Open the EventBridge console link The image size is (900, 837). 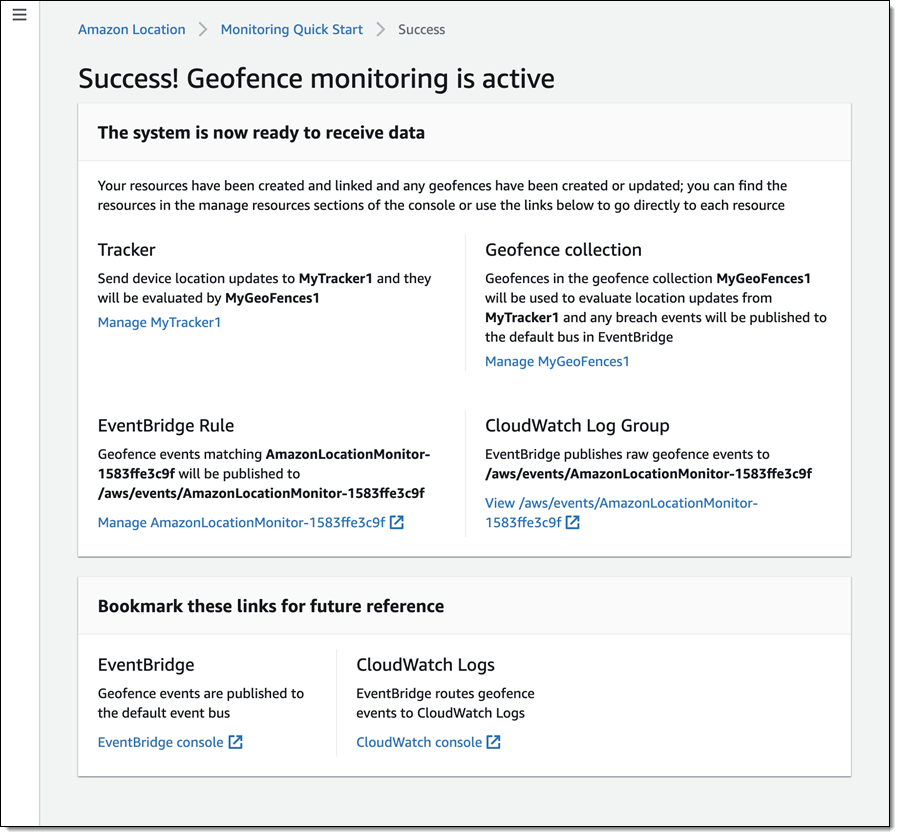click(160, 742)
